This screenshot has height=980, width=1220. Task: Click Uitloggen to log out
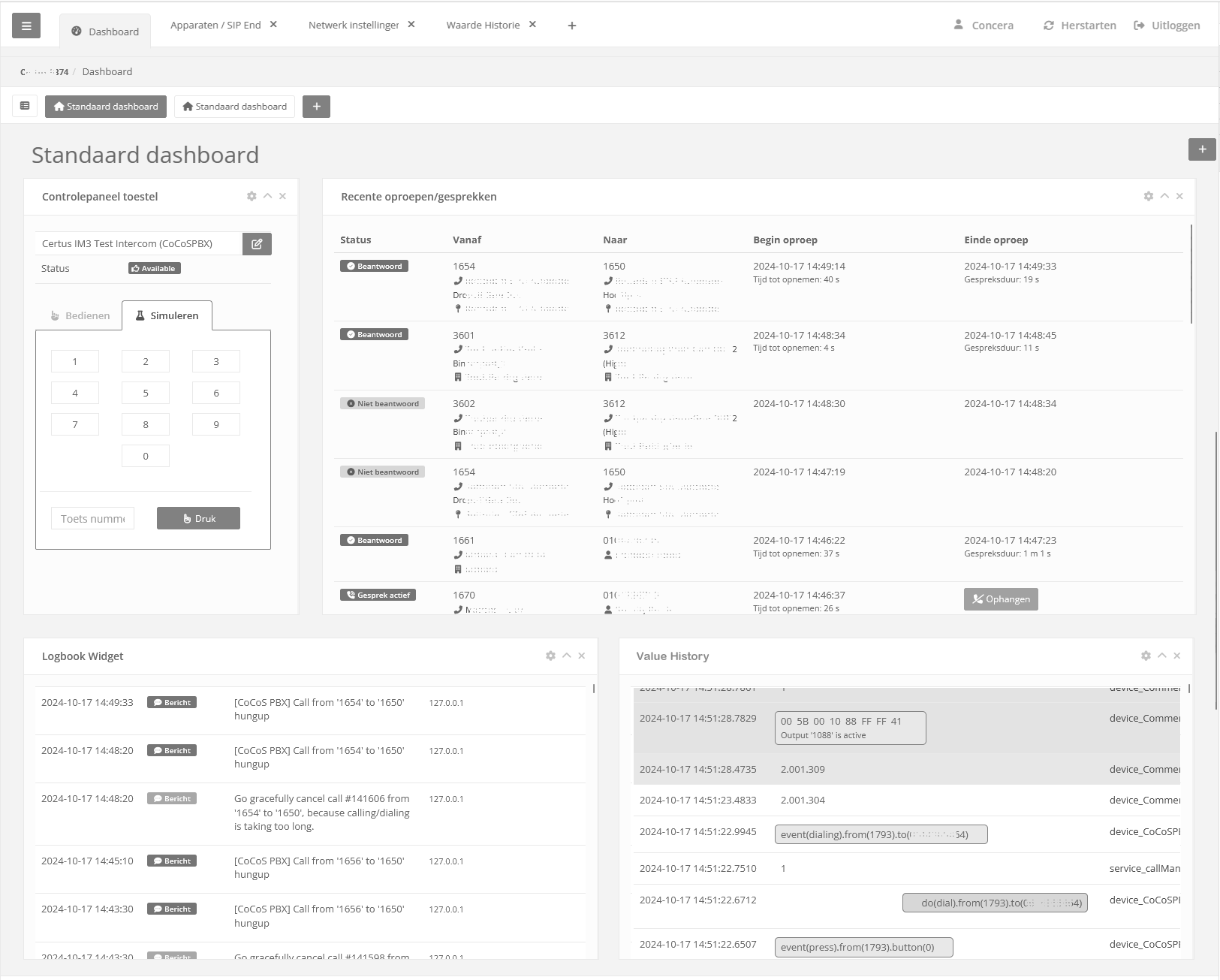point(1167,26)
